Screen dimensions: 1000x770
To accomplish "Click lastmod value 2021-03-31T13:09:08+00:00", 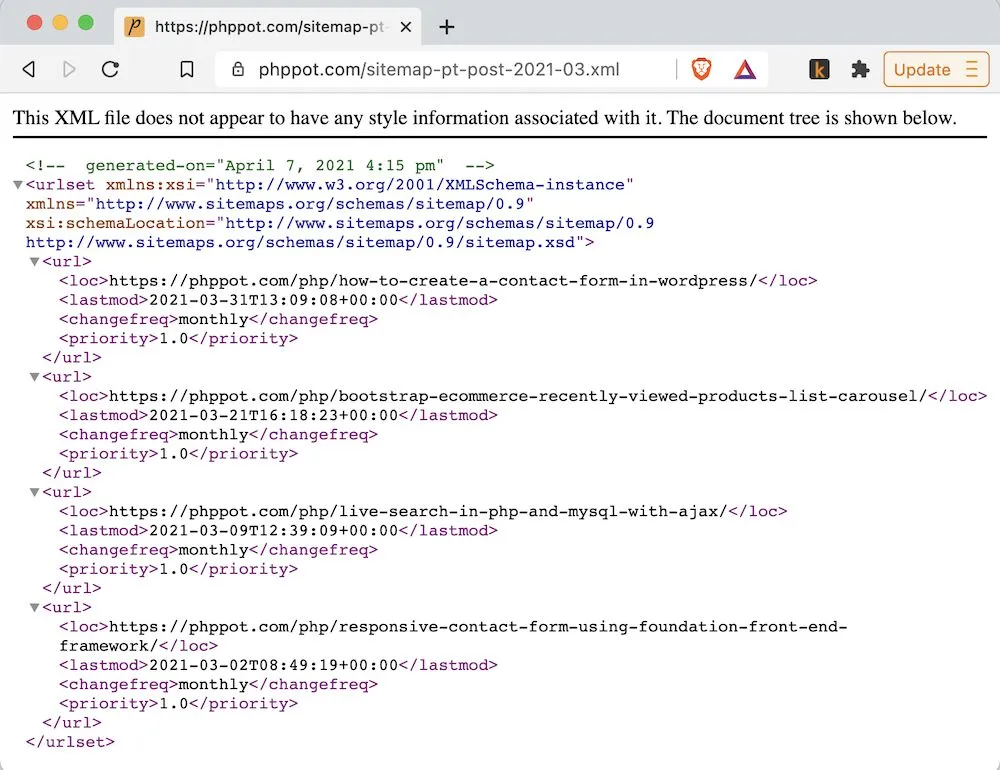I will 274,300.
